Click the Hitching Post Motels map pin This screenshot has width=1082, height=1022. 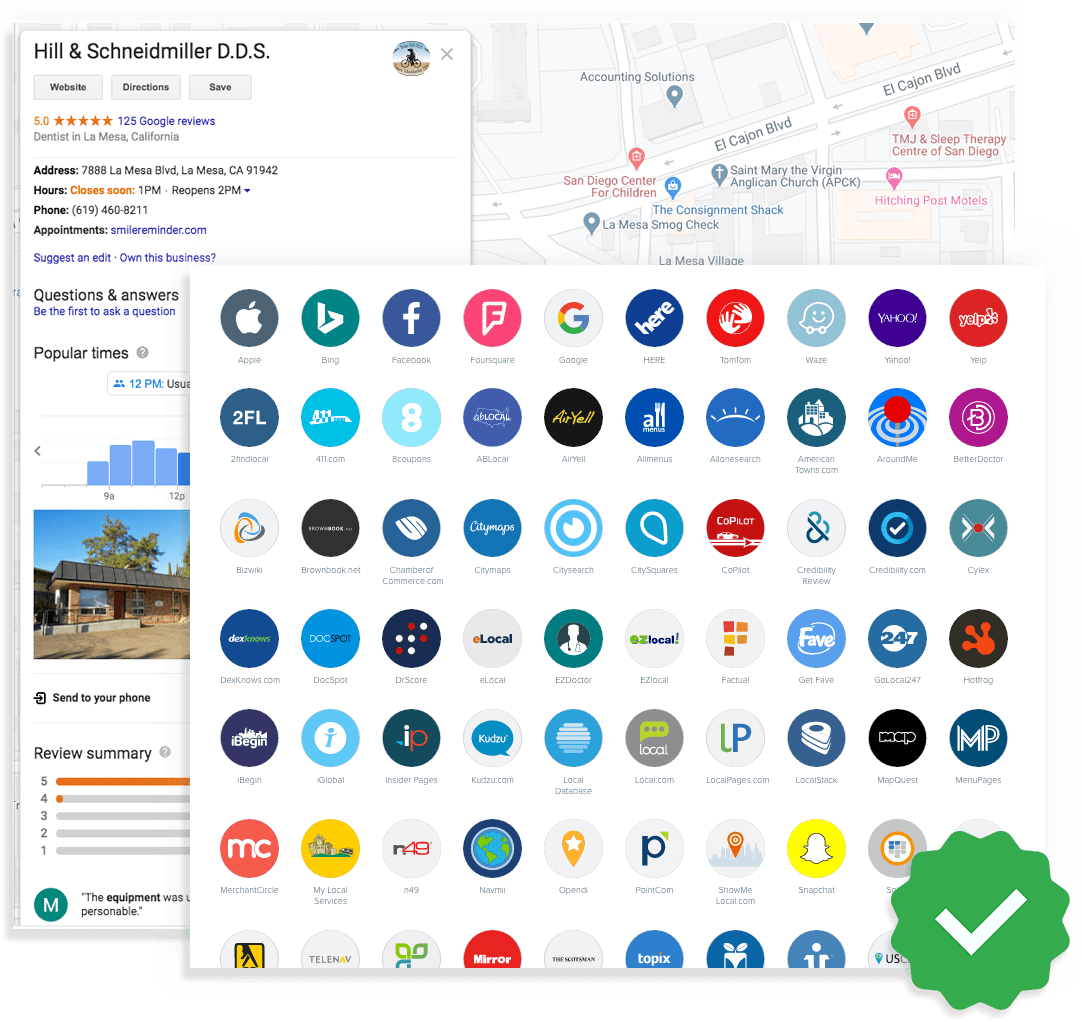click(x=894, y=178)
